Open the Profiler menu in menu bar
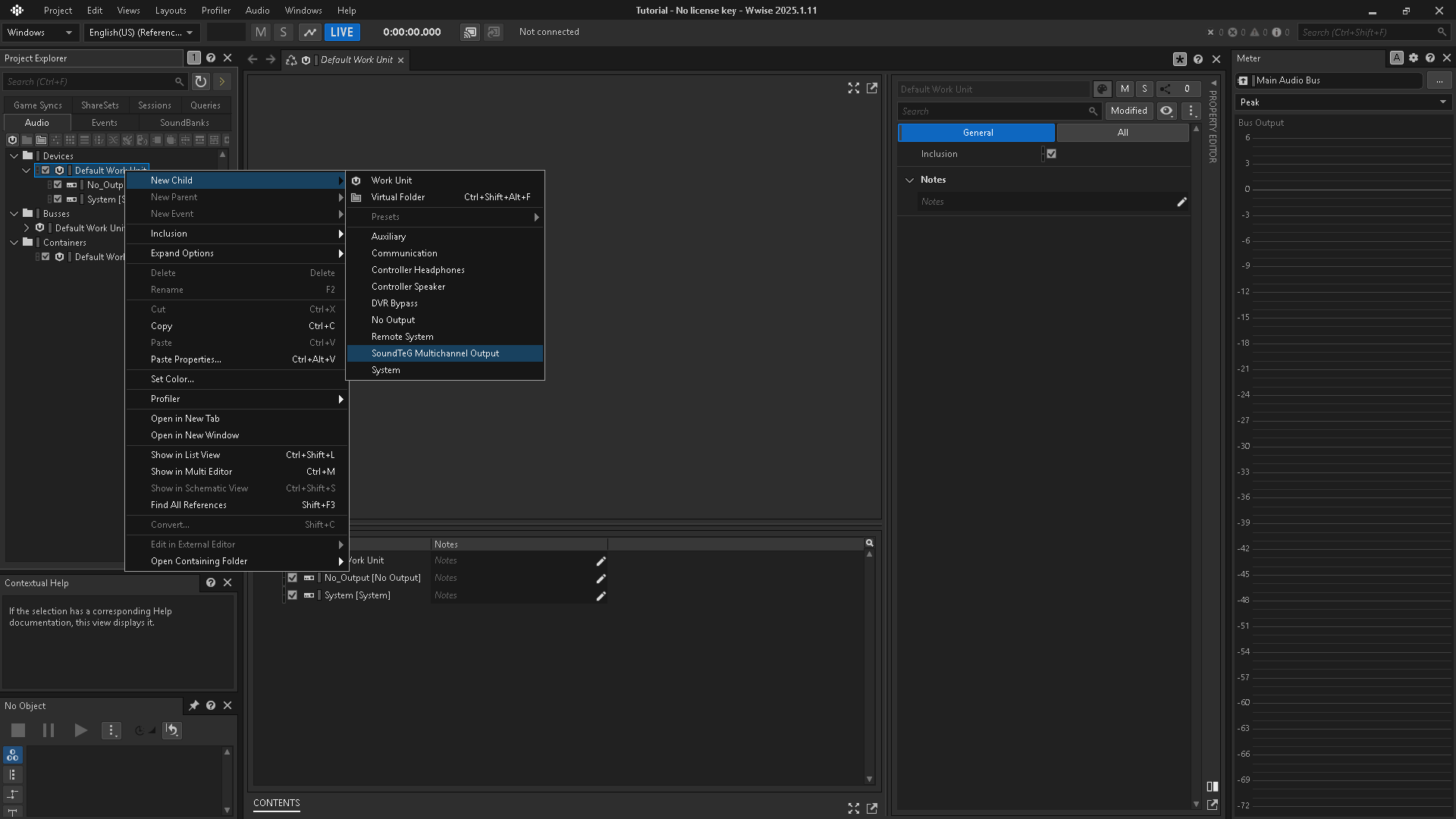The image size is (1456, 819). point(216,10)
